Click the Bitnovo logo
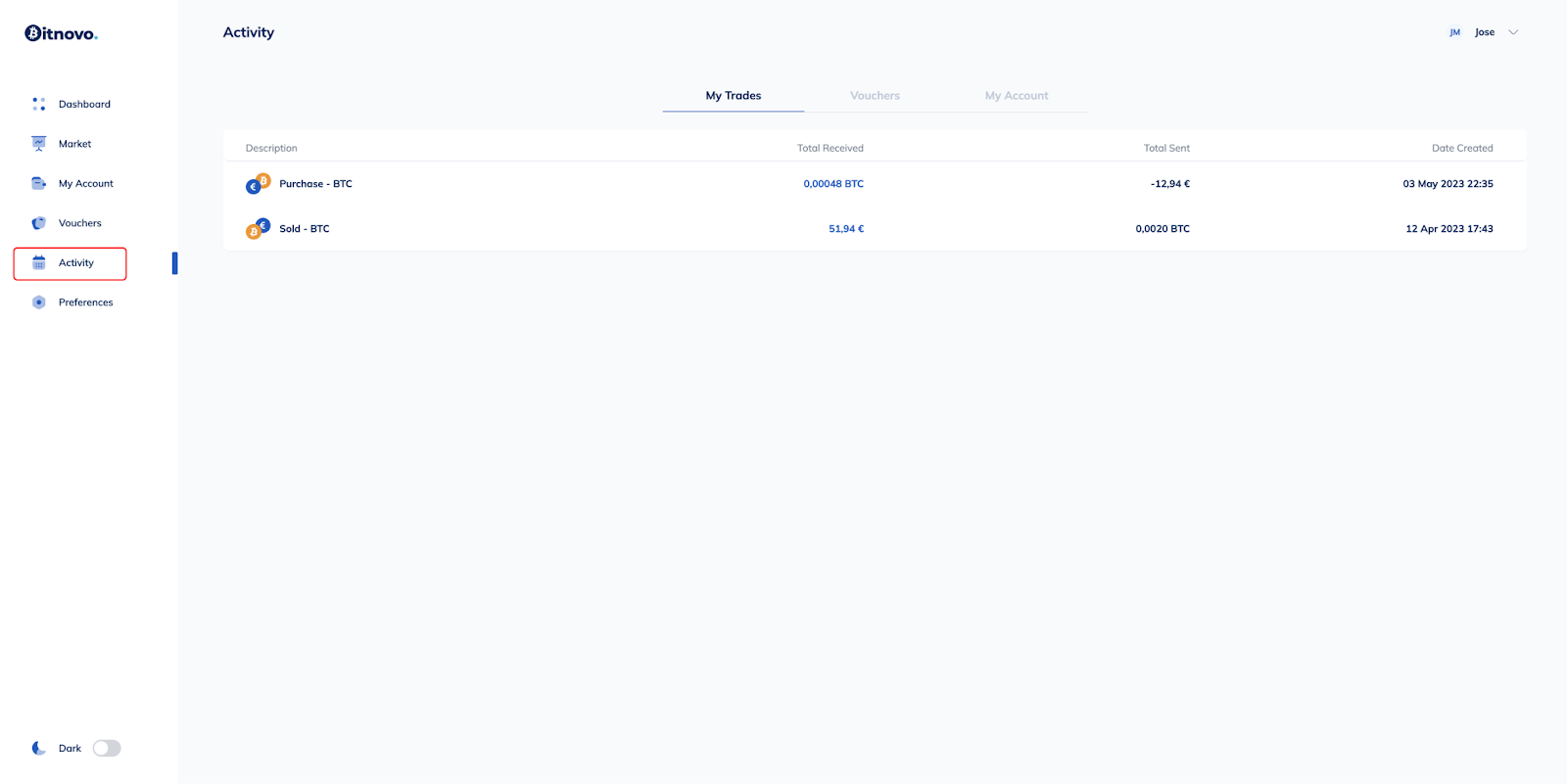This screenshot has width=1567, height=784. [61, 33]
